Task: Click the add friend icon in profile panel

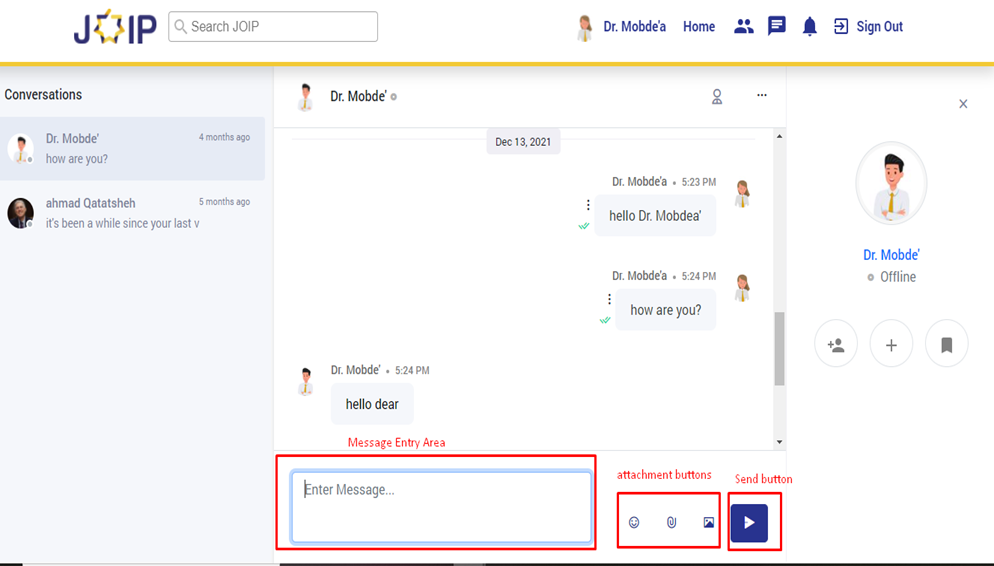Action: click(x=836, y=345)
